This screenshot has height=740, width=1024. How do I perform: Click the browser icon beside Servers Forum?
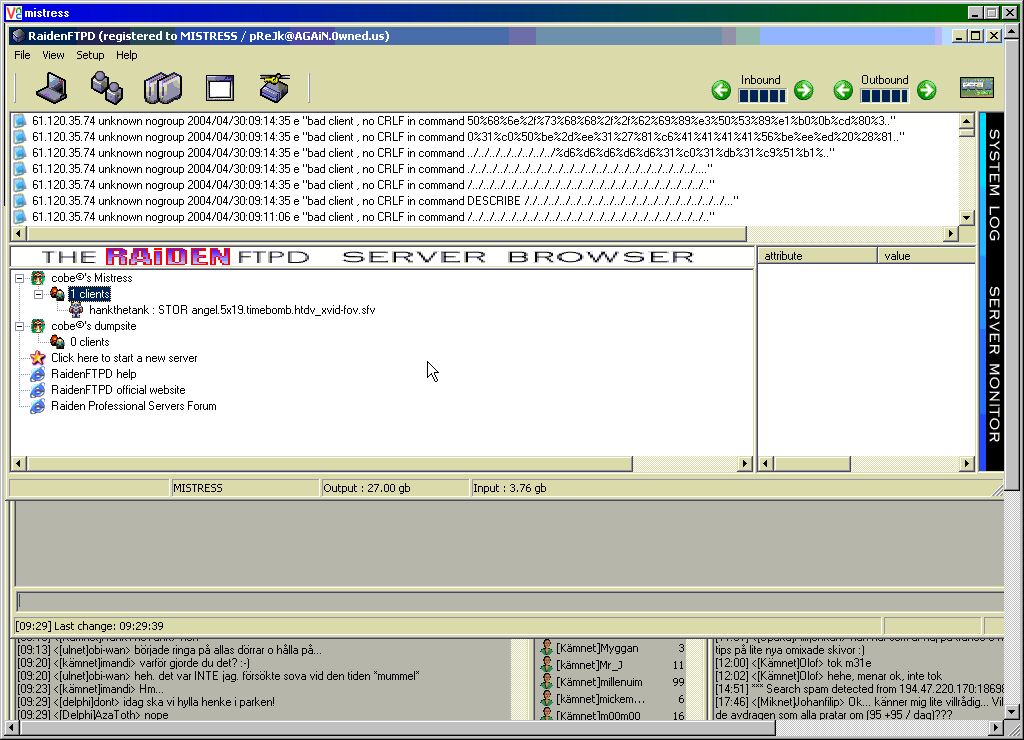(38, 406)
